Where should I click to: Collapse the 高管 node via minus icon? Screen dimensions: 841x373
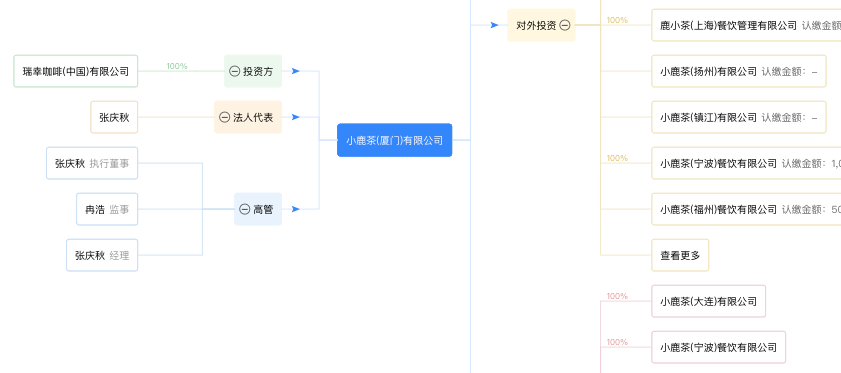245,209
